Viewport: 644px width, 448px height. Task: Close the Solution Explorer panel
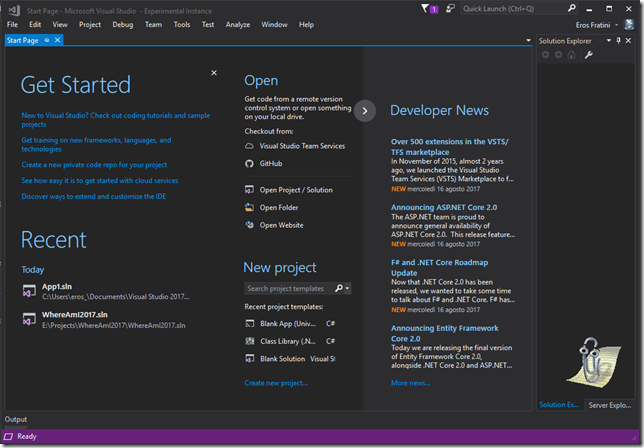point(628,40)
